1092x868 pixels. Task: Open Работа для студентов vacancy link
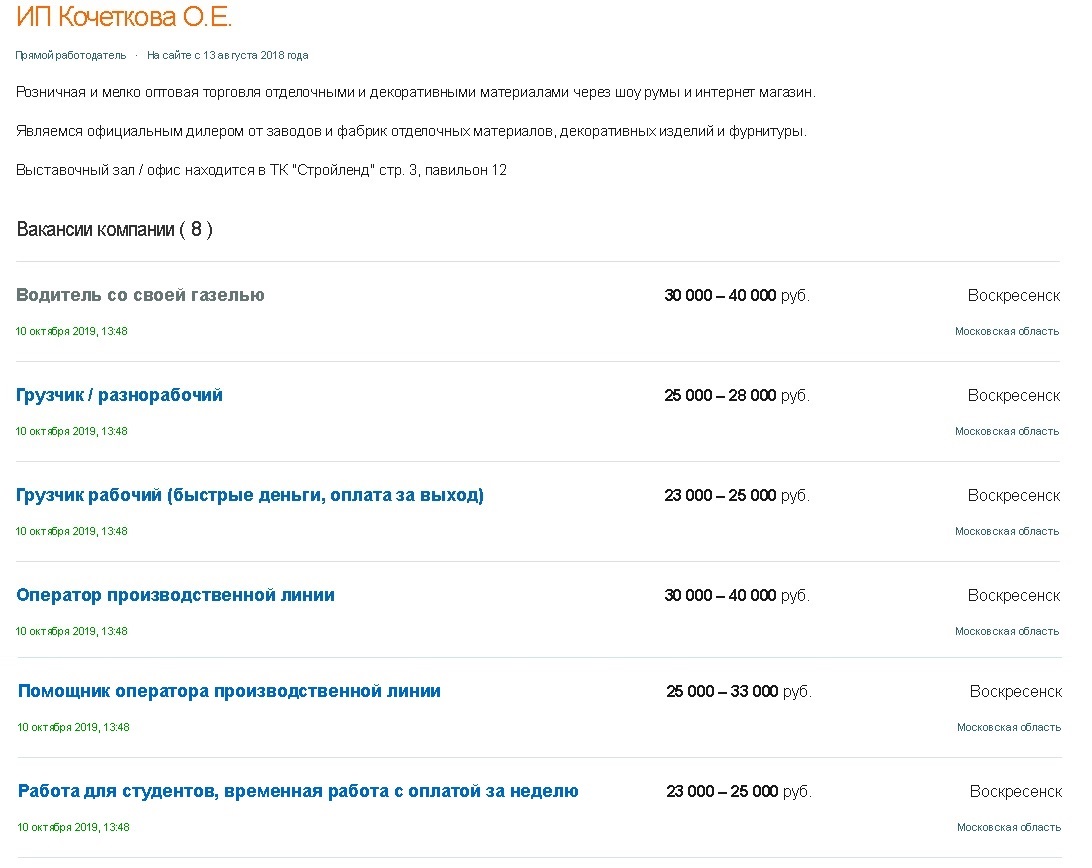pyautogui.click(x=298, y=791)
